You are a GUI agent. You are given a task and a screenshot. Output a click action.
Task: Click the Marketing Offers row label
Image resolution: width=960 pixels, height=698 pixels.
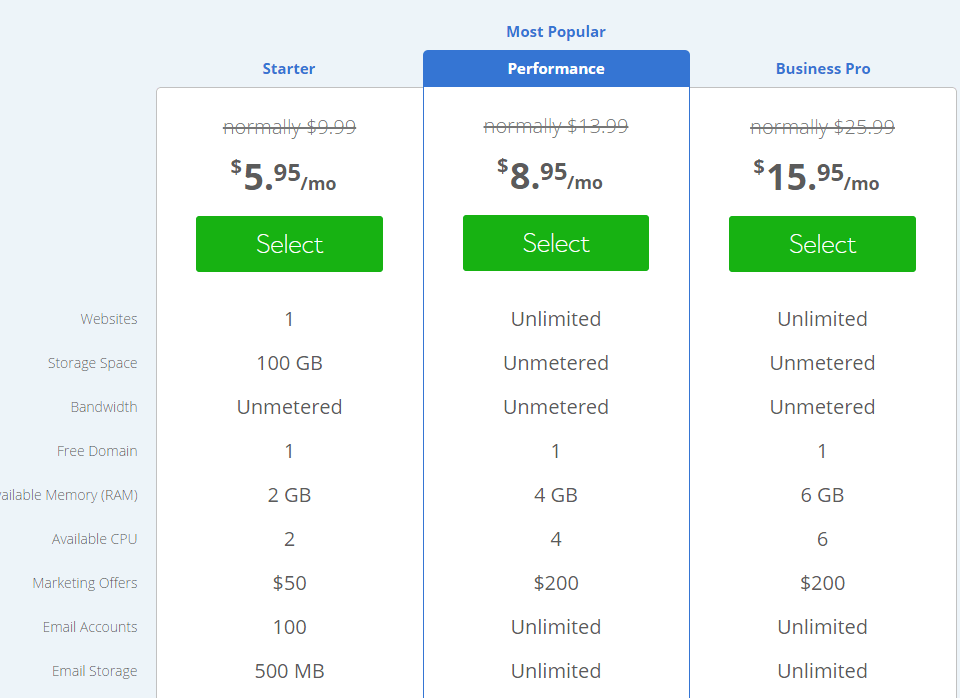pyautogui.click(x=85, y=583)
